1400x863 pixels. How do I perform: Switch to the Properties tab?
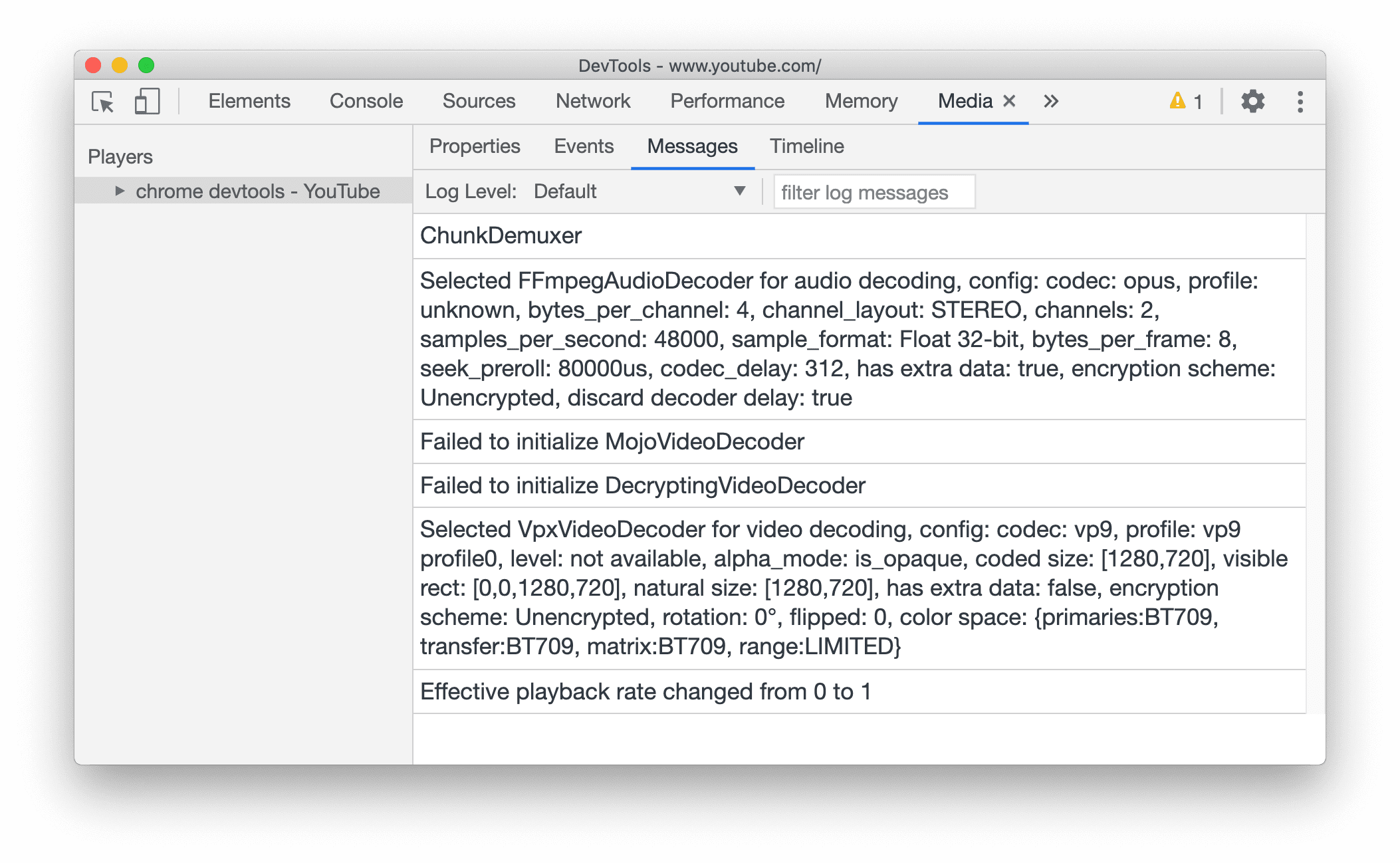474,146
